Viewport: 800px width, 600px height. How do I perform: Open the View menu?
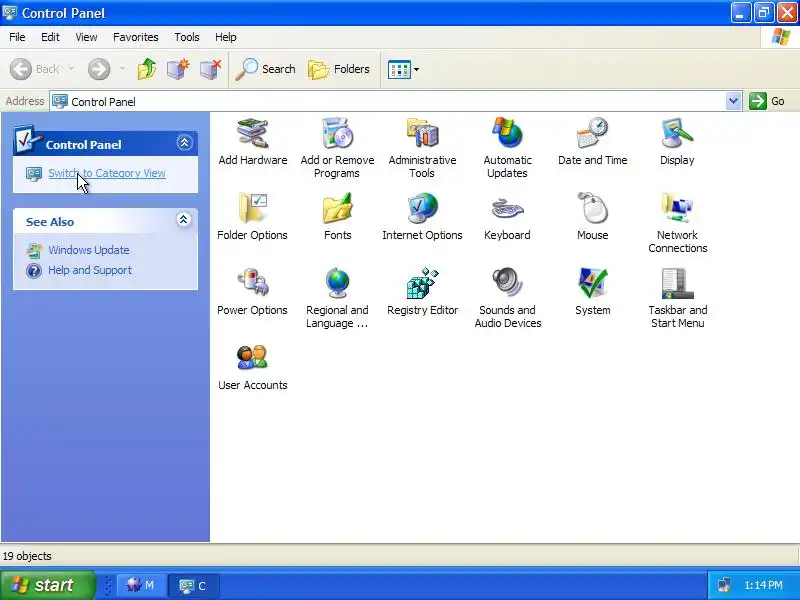86,37
